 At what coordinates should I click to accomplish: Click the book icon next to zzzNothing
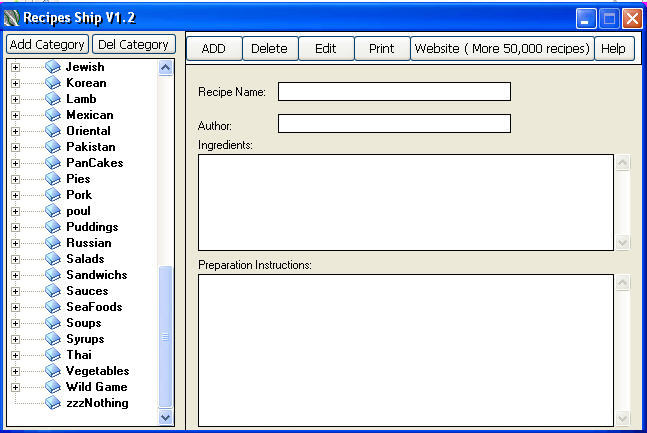coord(53,403)
